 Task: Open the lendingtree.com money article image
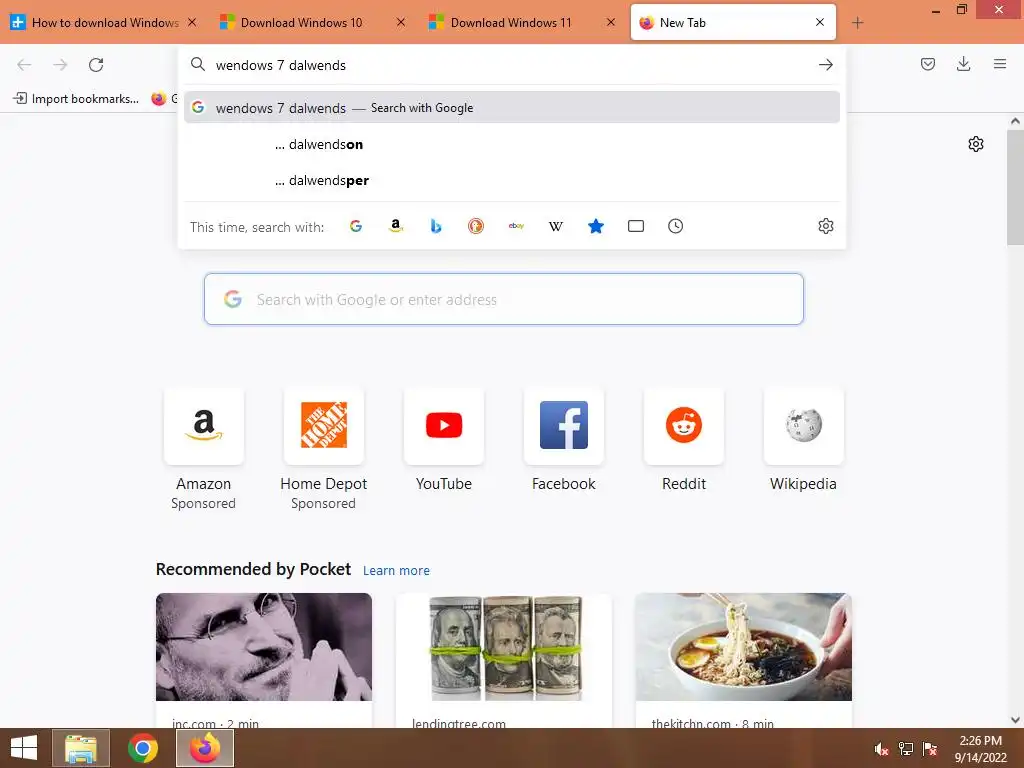pos(504,647)
